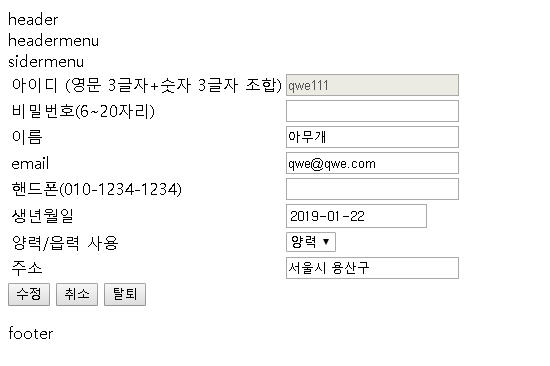Click the 양력/음력 사용 label
Screen dimensions: 550x366
pos(65,242)
